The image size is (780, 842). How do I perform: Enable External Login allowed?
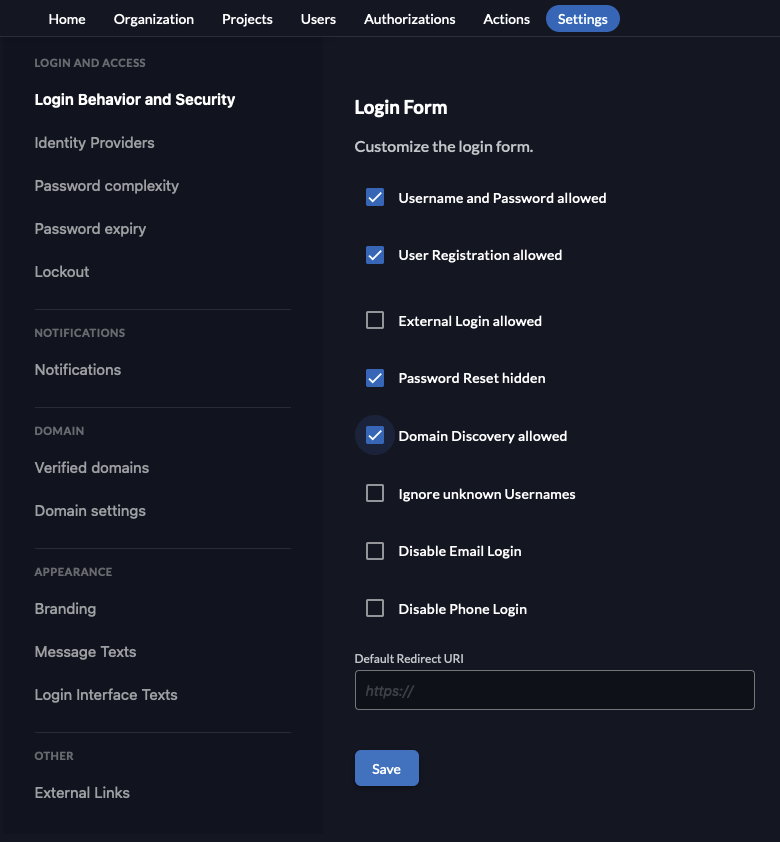tap(375, 320)
